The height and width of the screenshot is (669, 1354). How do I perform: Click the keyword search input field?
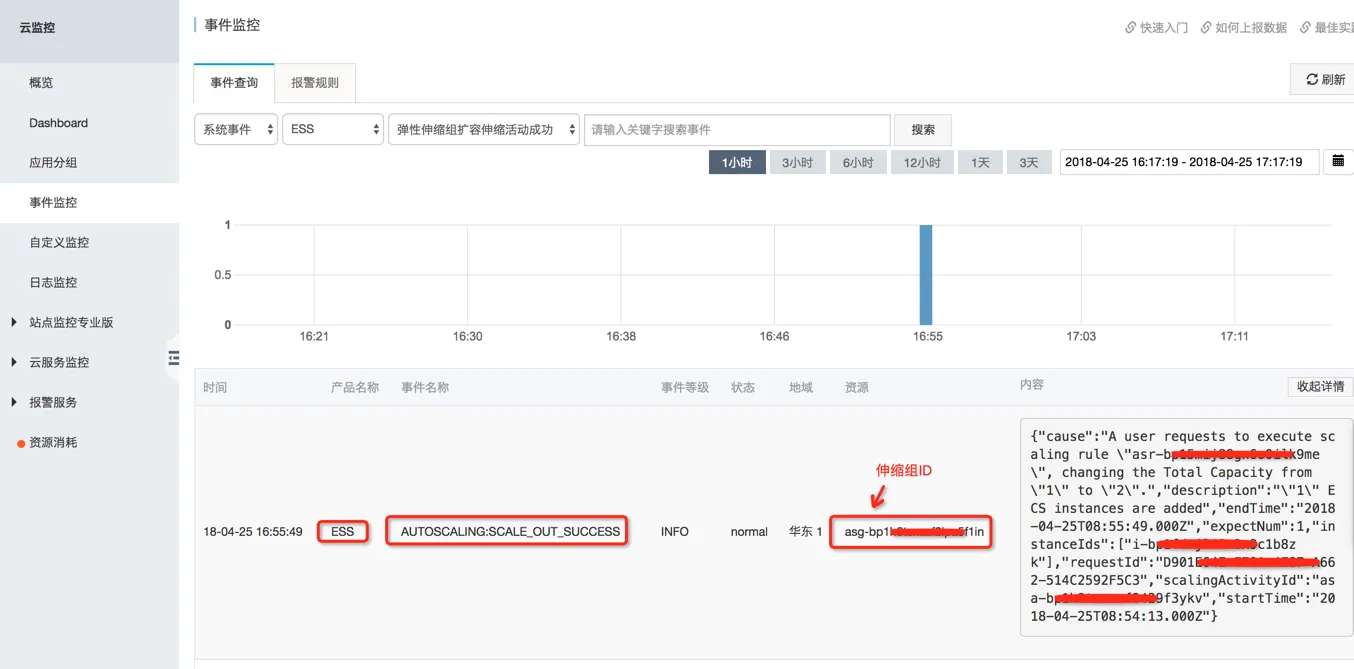pyautogui.click(x=737, y=130)
